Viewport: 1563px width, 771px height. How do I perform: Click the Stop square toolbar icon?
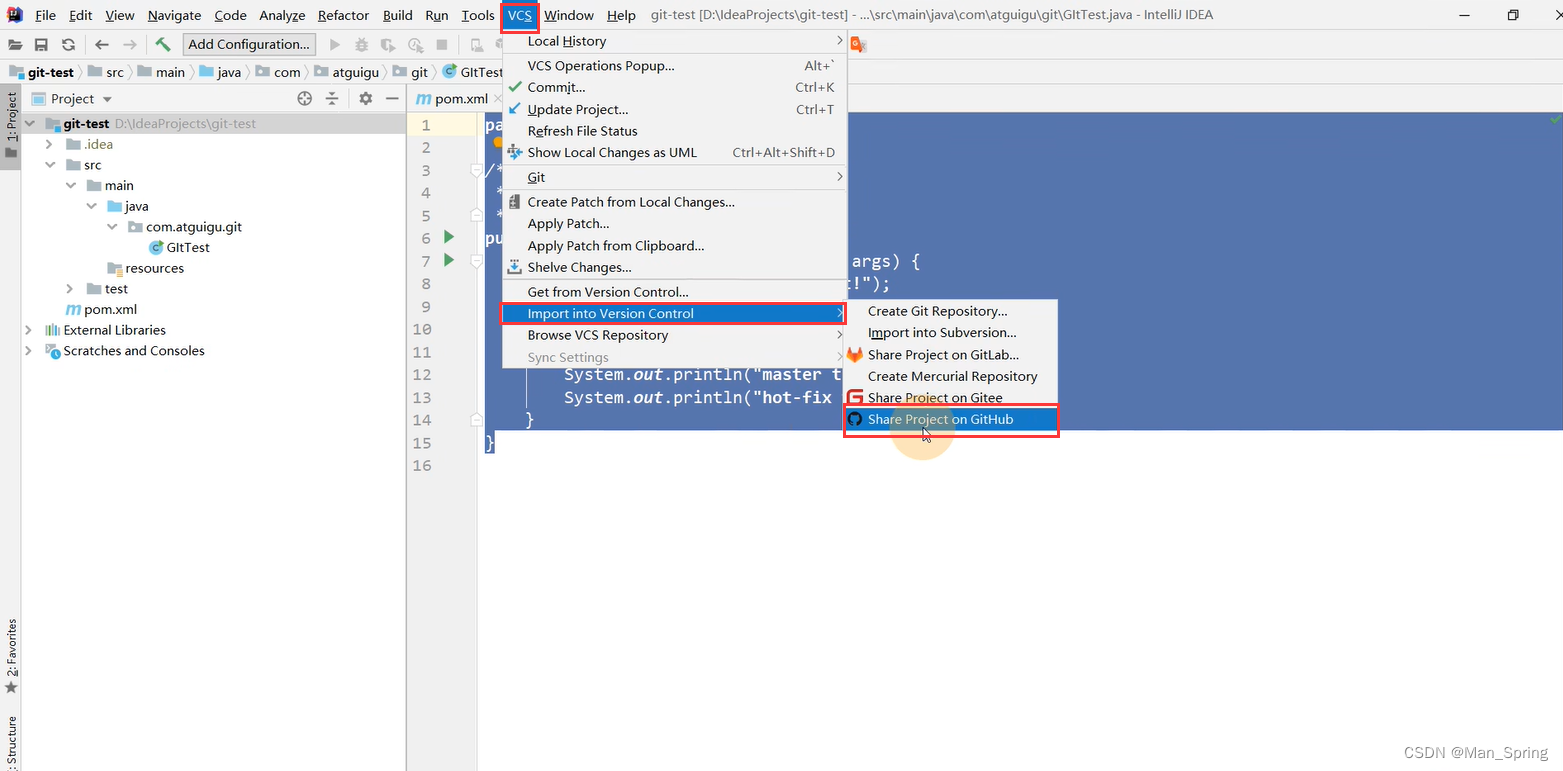[x=442, y=44]
